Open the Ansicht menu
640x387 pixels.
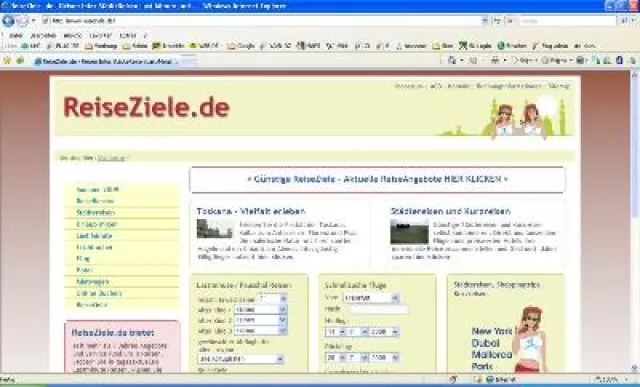pyautogui.click(x=73, y=36)
